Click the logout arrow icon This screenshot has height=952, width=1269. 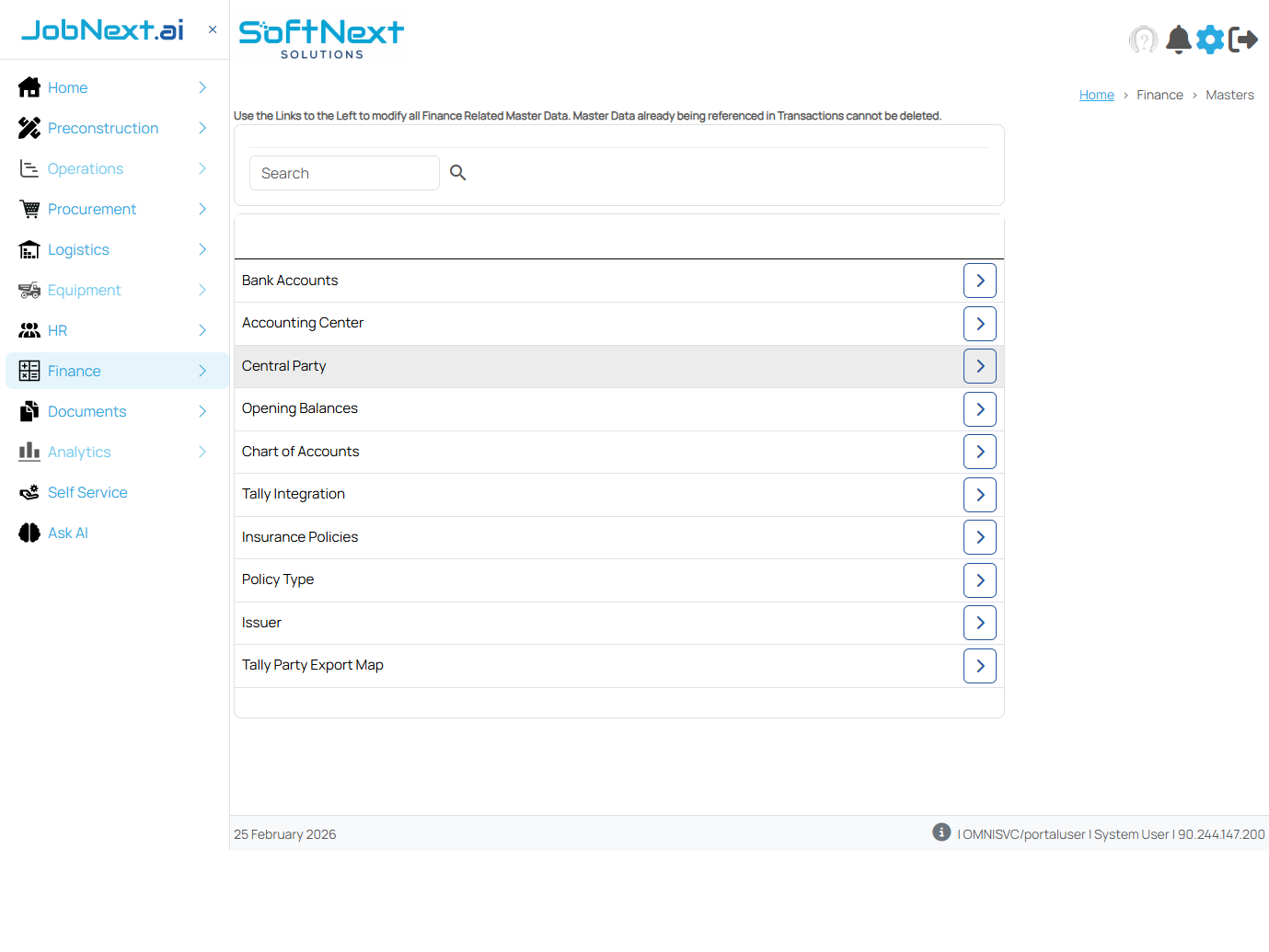click(x=1243, y=40)
